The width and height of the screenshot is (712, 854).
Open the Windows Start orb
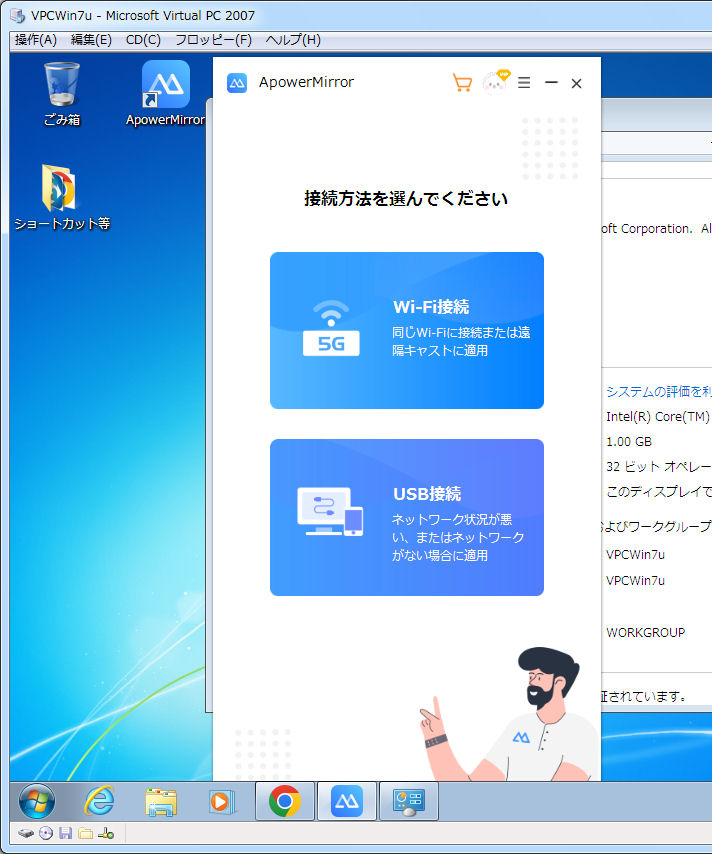[x=36, y=801]
